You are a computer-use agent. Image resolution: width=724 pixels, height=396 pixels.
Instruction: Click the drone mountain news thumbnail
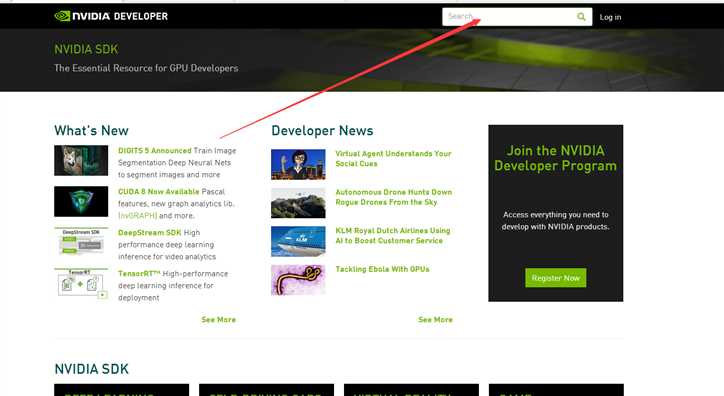click(x=298, y=203)
